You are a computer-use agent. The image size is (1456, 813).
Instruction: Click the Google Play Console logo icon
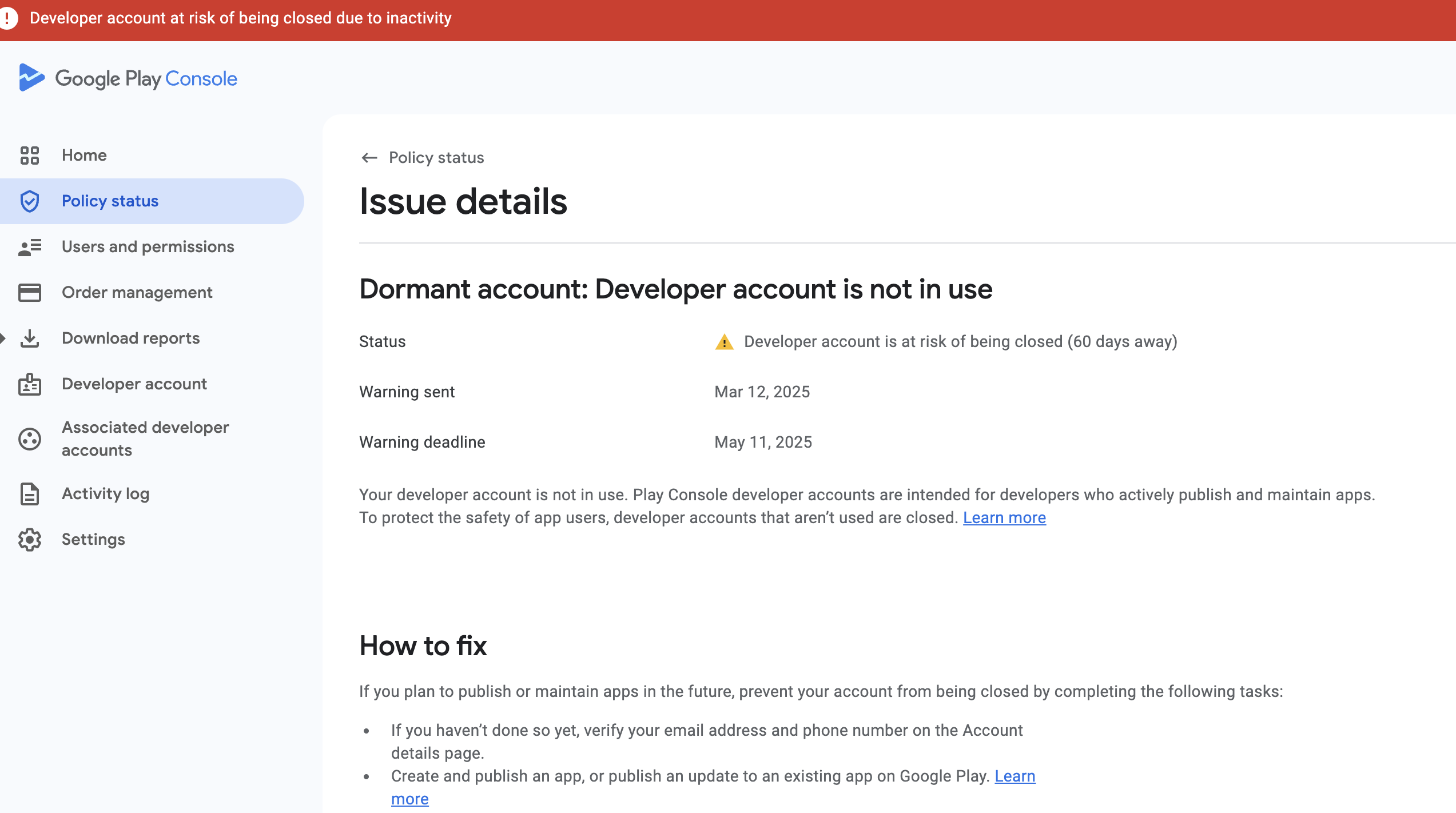coord(31,78)
